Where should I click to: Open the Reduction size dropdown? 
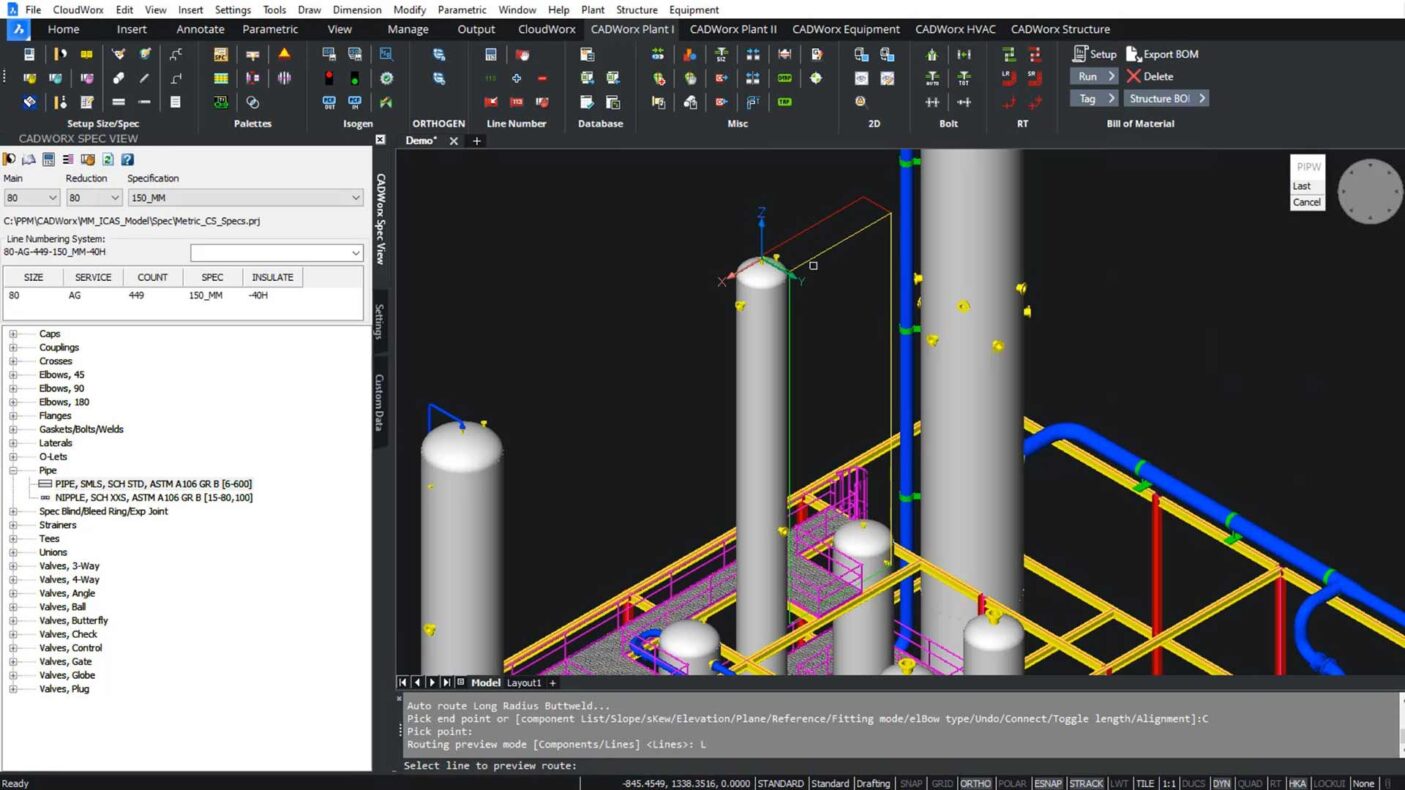[94, 198]
